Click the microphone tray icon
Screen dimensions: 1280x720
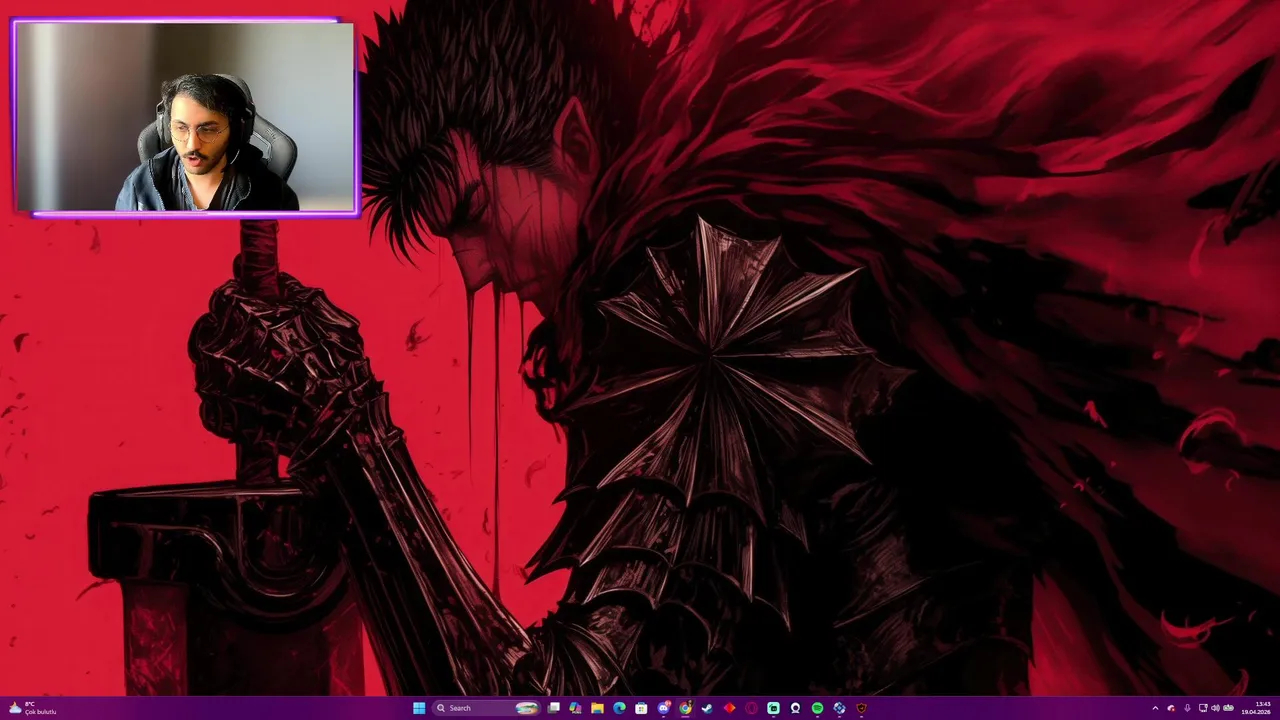pyautogui.click(x=1187, y=708)
